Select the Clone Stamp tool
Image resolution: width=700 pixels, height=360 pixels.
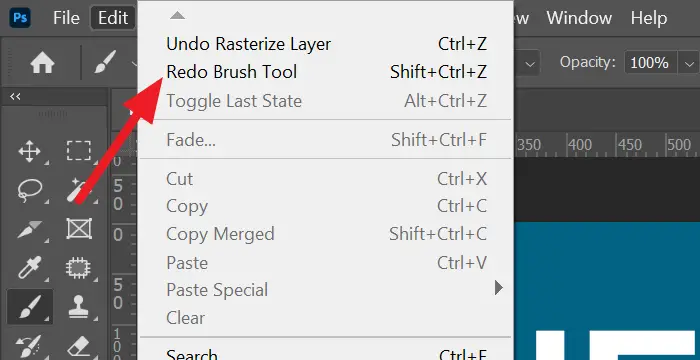79,307
